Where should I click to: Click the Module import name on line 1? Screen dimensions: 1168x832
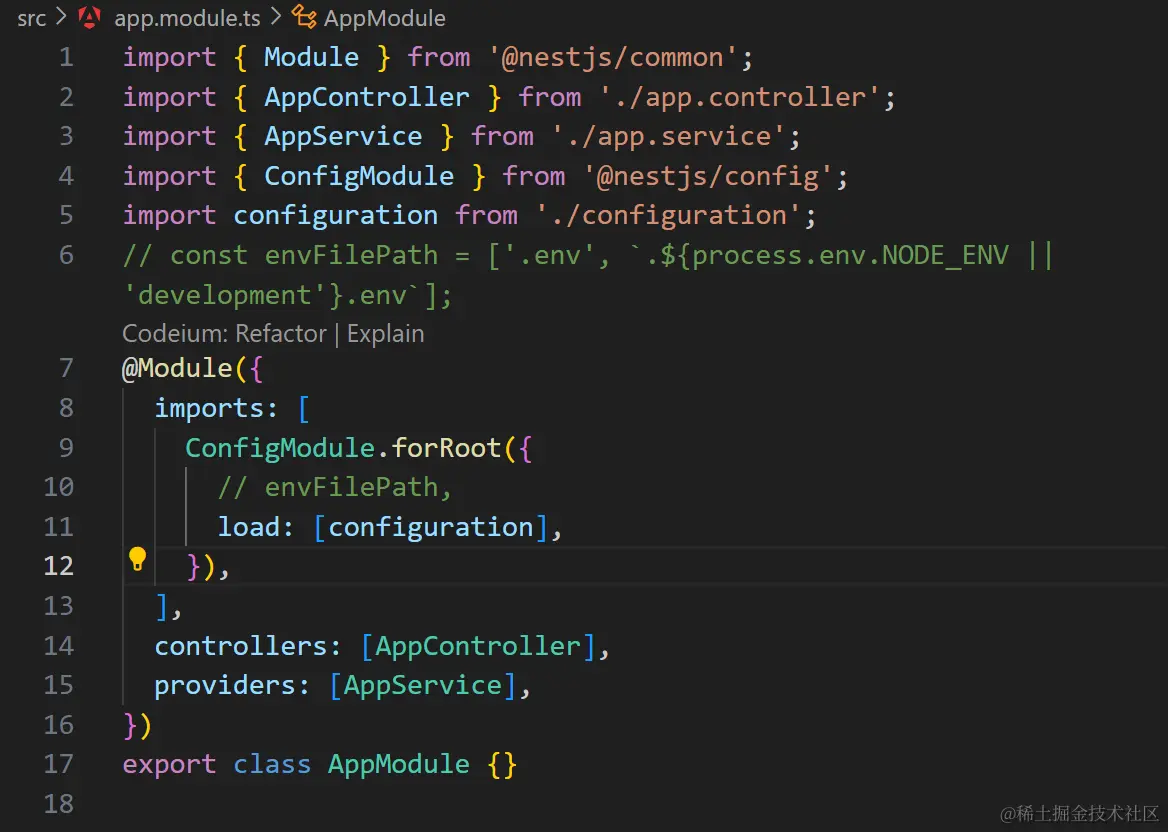[311, 57]
